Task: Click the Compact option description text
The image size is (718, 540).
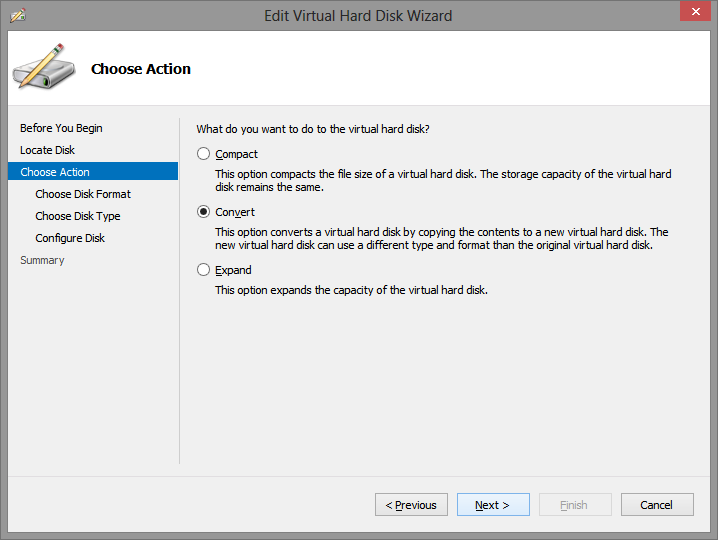Action: [x=443, y=180]
